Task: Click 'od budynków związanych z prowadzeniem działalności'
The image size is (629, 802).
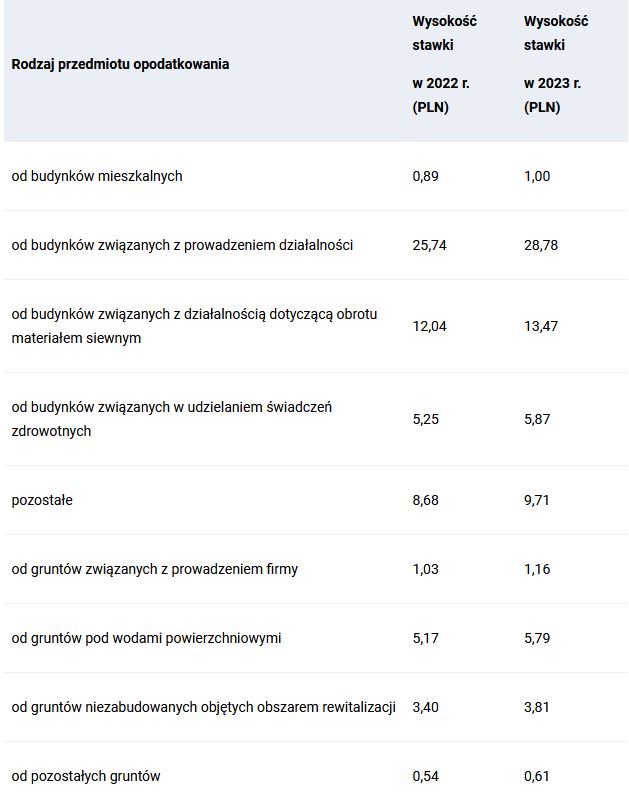Action: (183, 245)
